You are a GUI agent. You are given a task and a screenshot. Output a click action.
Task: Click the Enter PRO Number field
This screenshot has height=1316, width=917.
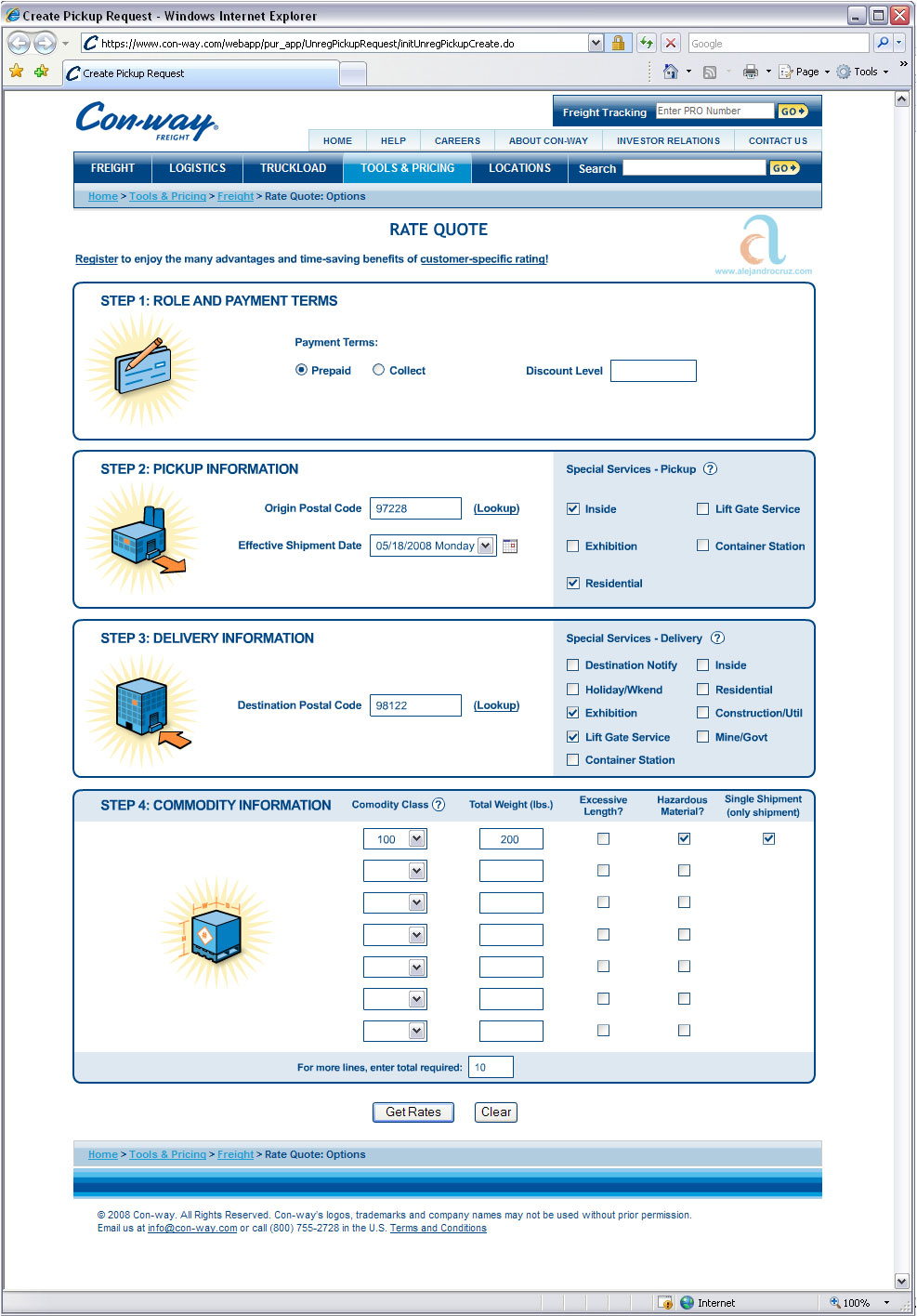pos(714,111)
